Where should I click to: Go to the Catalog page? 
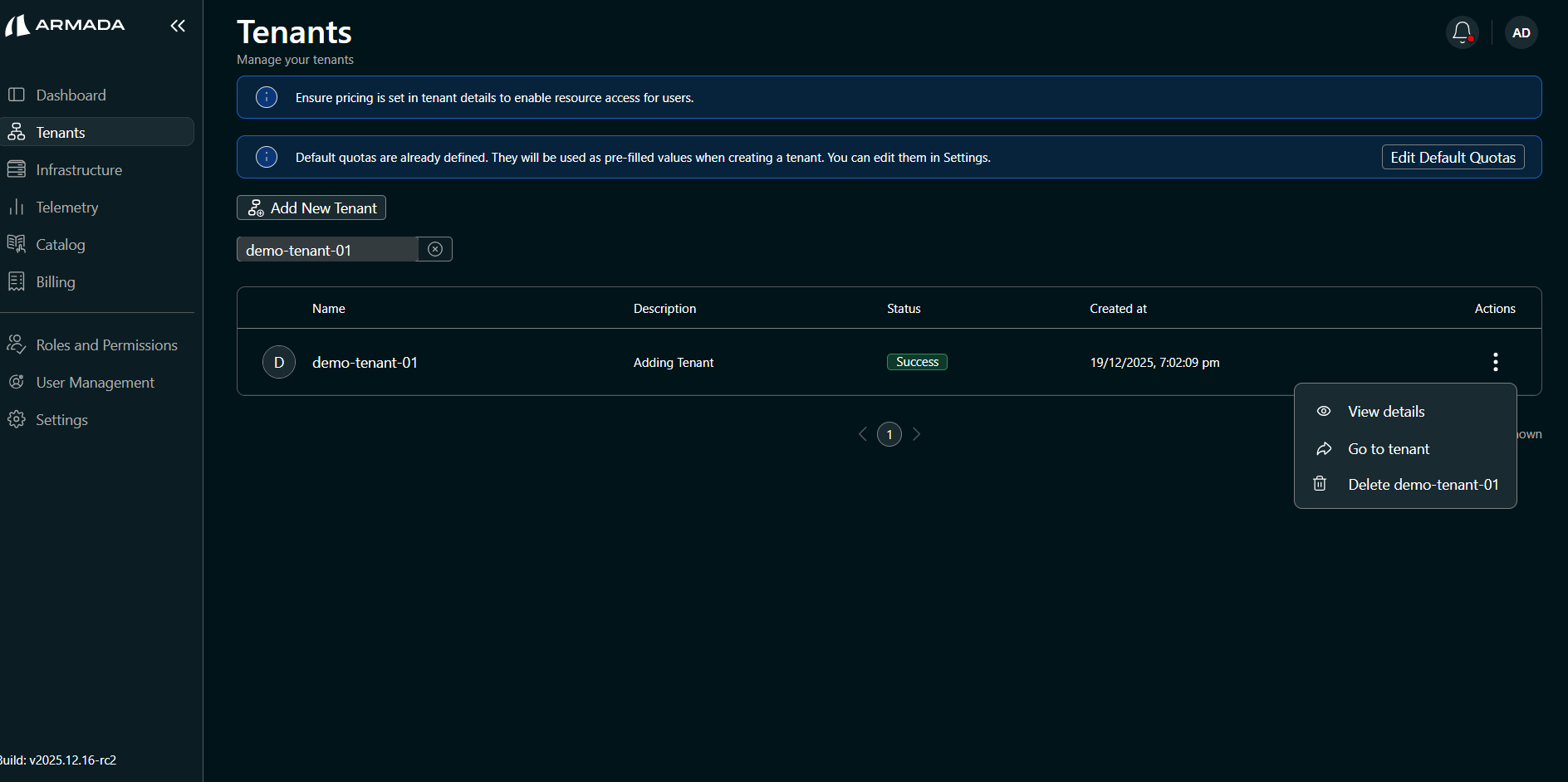60,245
